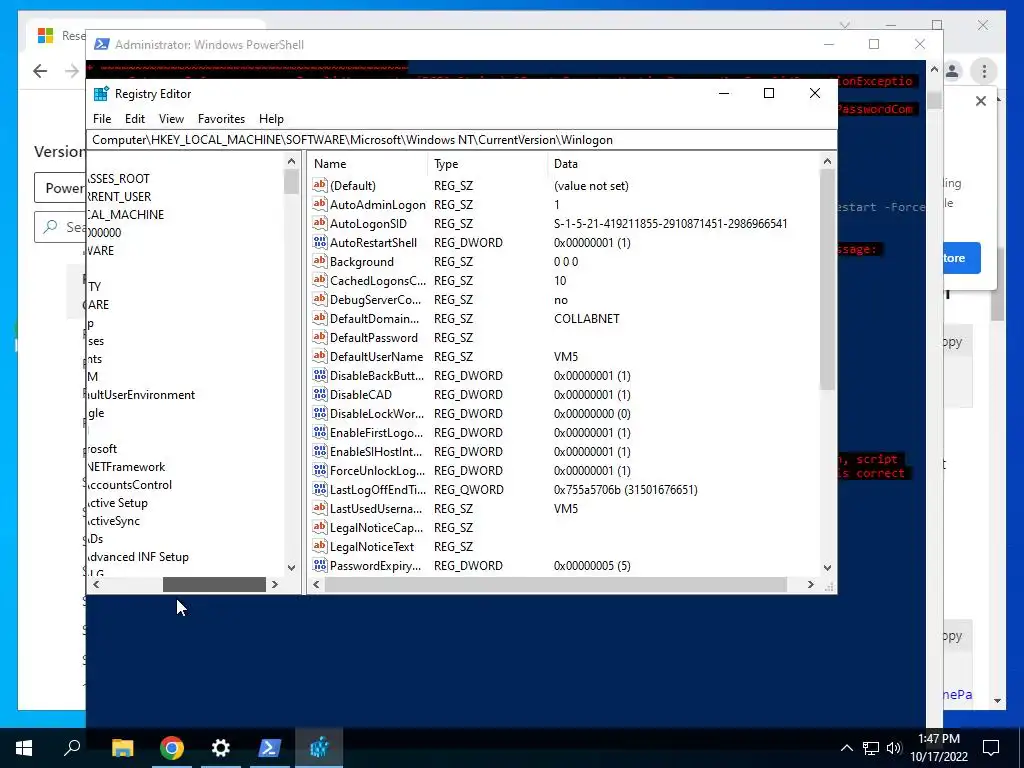The image size is (1024, 768).
Task: Click the DebugServerCo... value icon
Action: (x=319, y=299)
